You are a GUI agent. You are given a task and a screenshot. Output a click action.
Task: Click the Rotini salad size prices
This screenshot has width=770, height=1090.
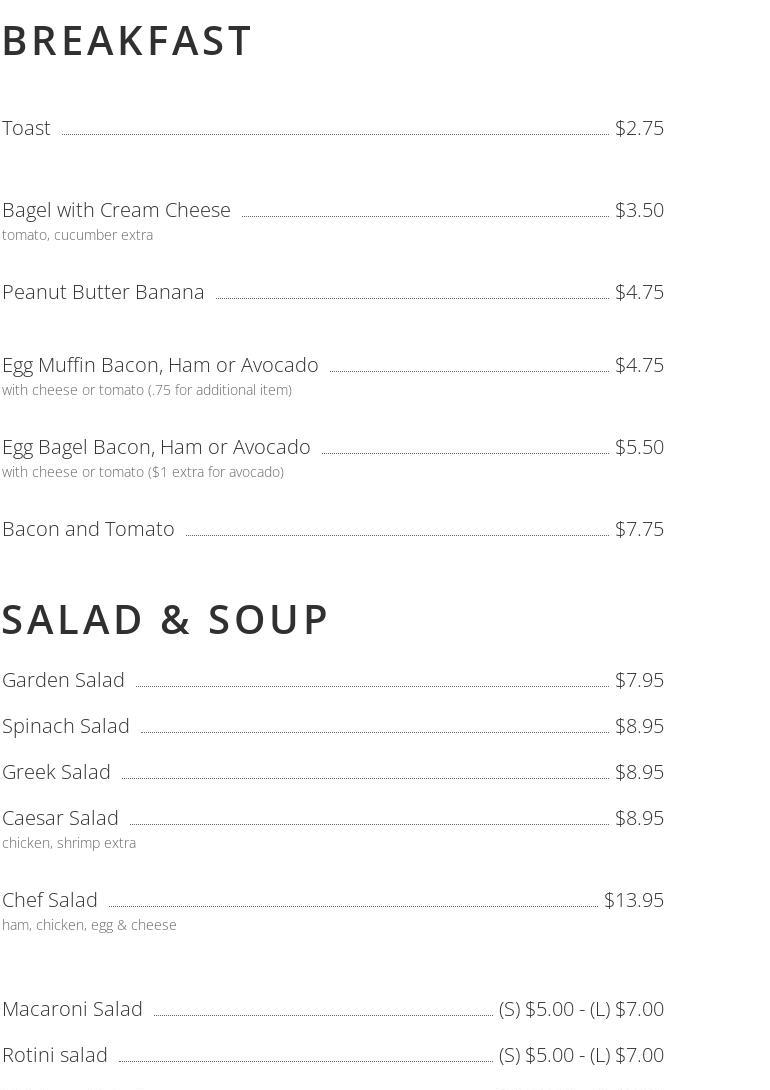581,1055
